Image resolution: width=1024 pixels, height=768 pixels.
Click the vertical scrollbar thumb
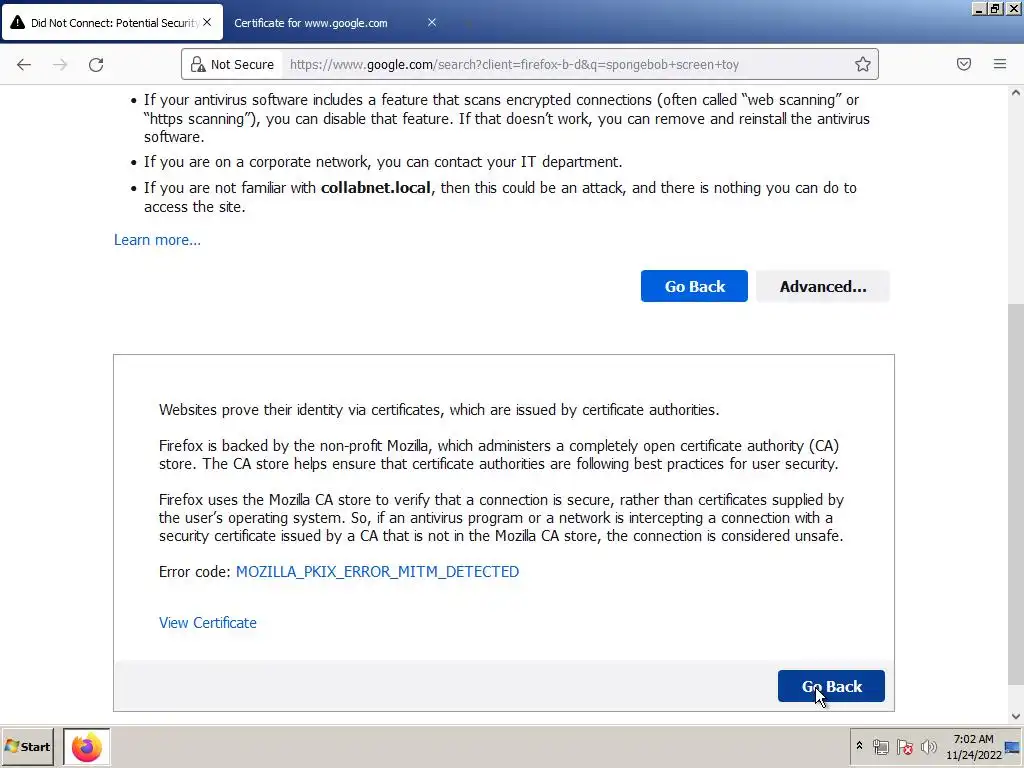(x=1016, y=494)
